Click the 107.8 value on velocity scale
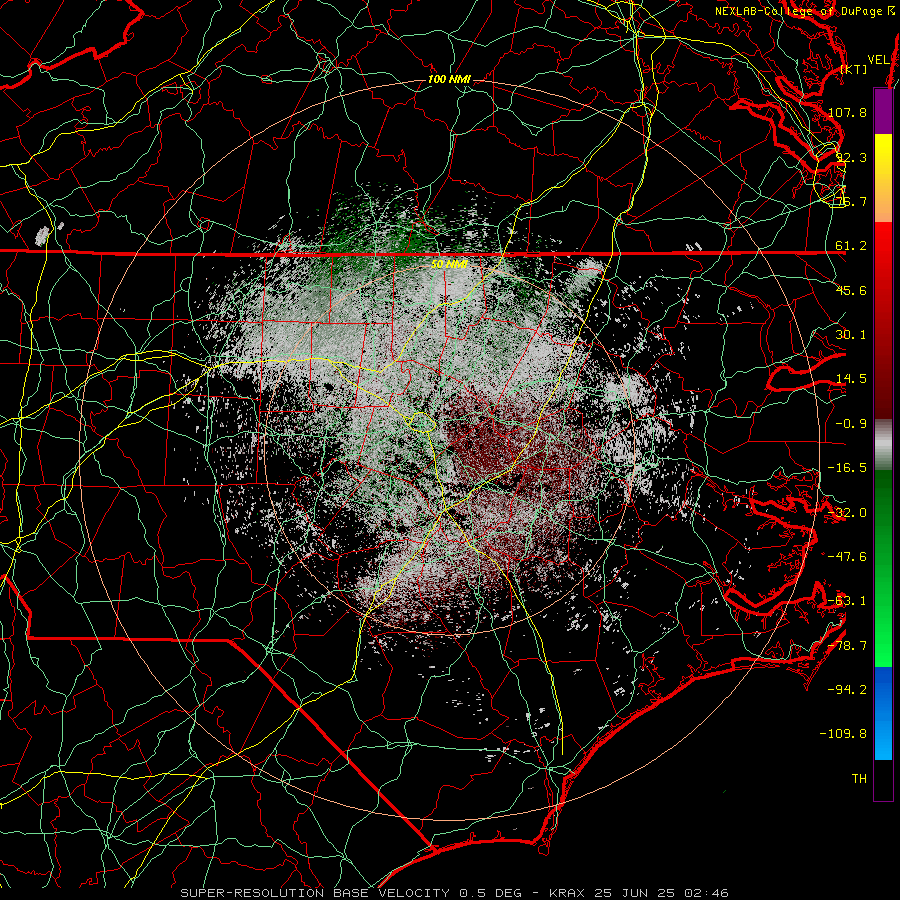This screenshot has width=900, height=900. click(847, 112)
